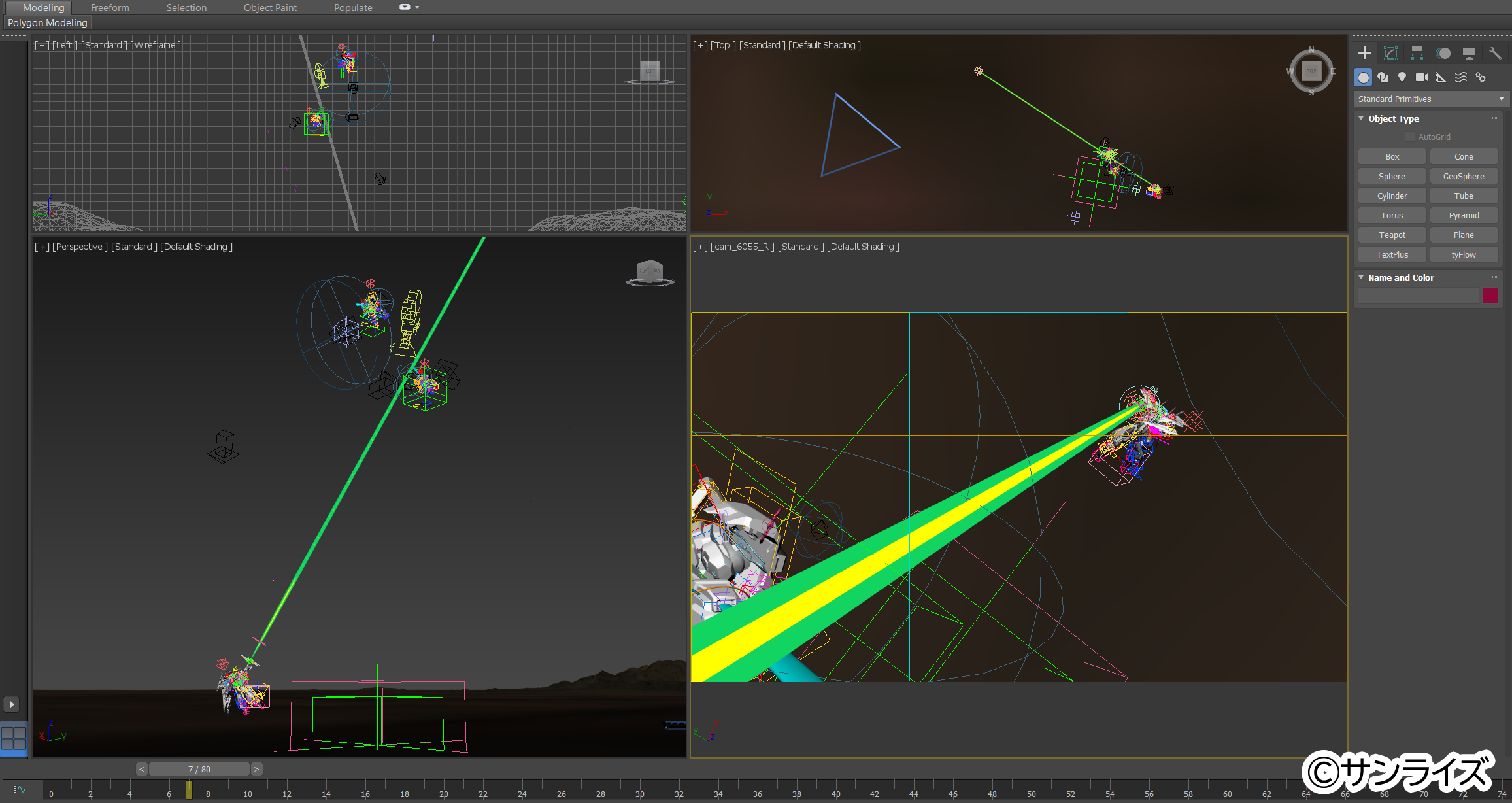Click the object name input field
The image size is (1512, 803).
[1418, 296]
